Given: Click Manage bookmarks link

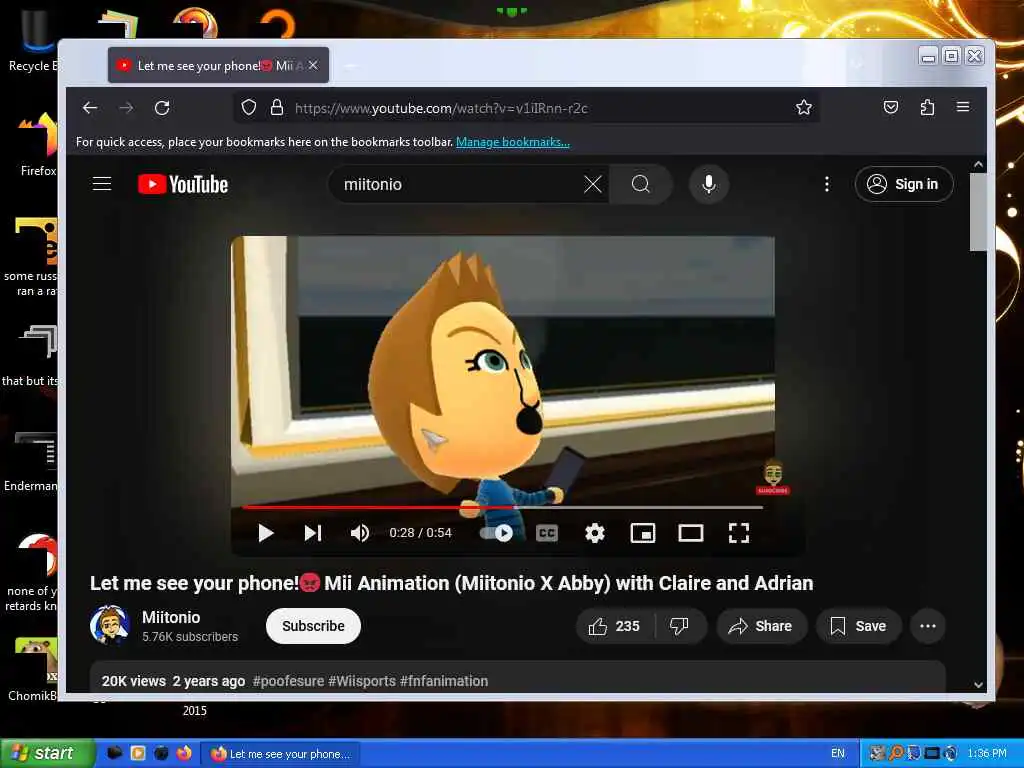Looking at the screenshot, I should point(513,142).
